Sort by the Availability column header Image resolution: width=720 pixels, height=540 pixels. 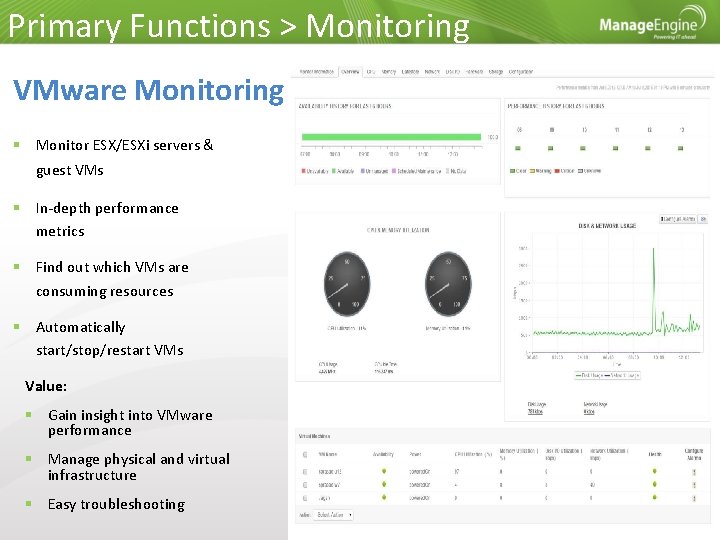pos(383,454)
